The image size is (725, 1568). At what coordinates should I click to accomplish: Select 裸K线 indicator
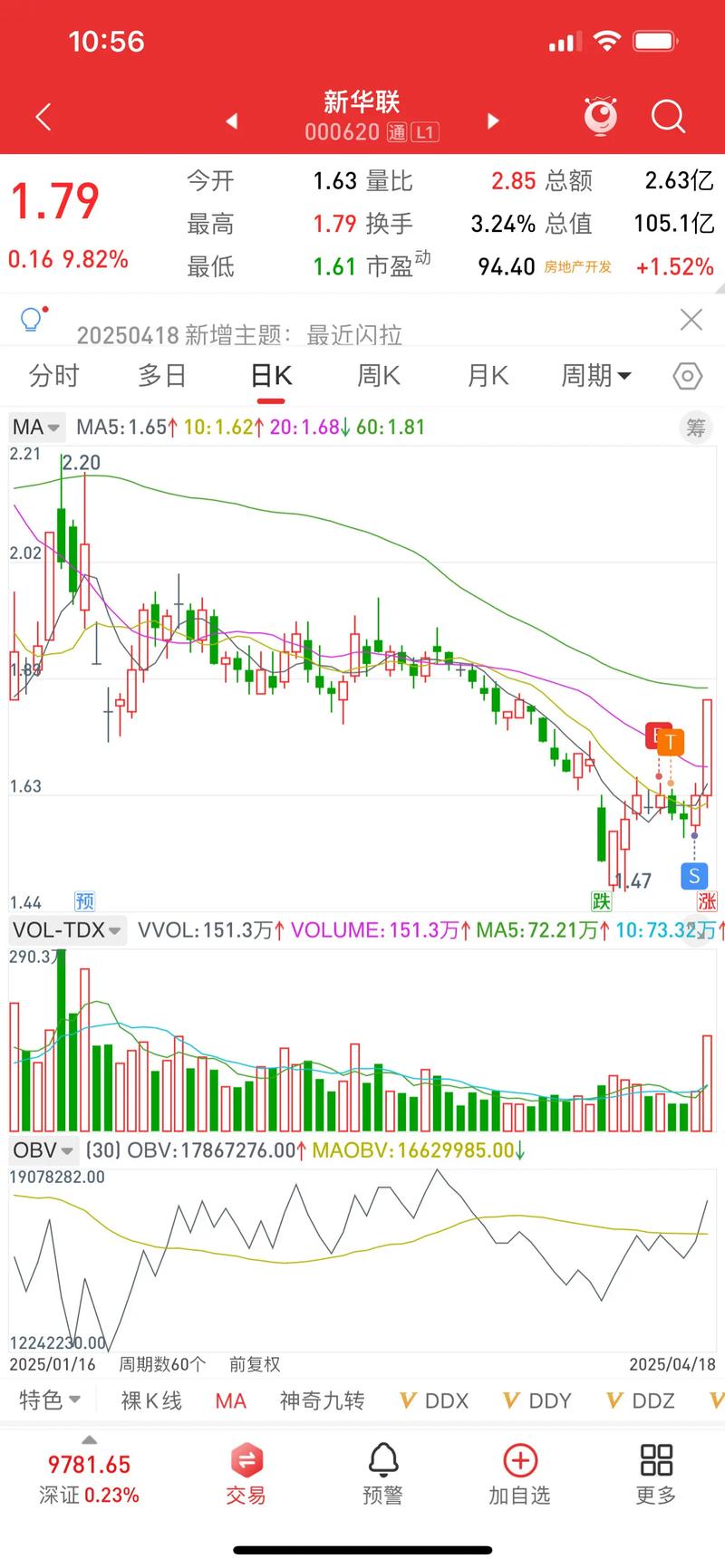point(151,1401)
